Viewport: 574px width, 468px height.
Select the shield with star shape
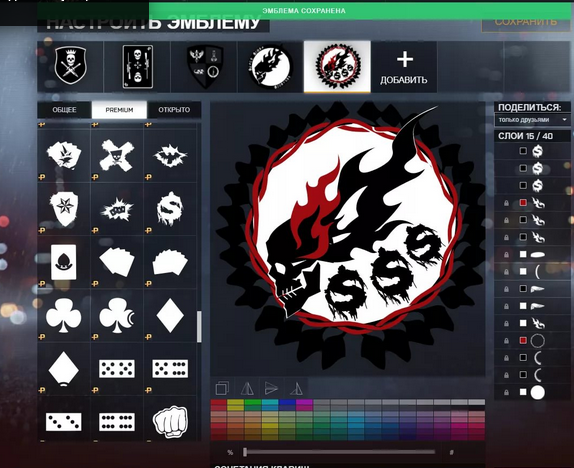(64, 209)
